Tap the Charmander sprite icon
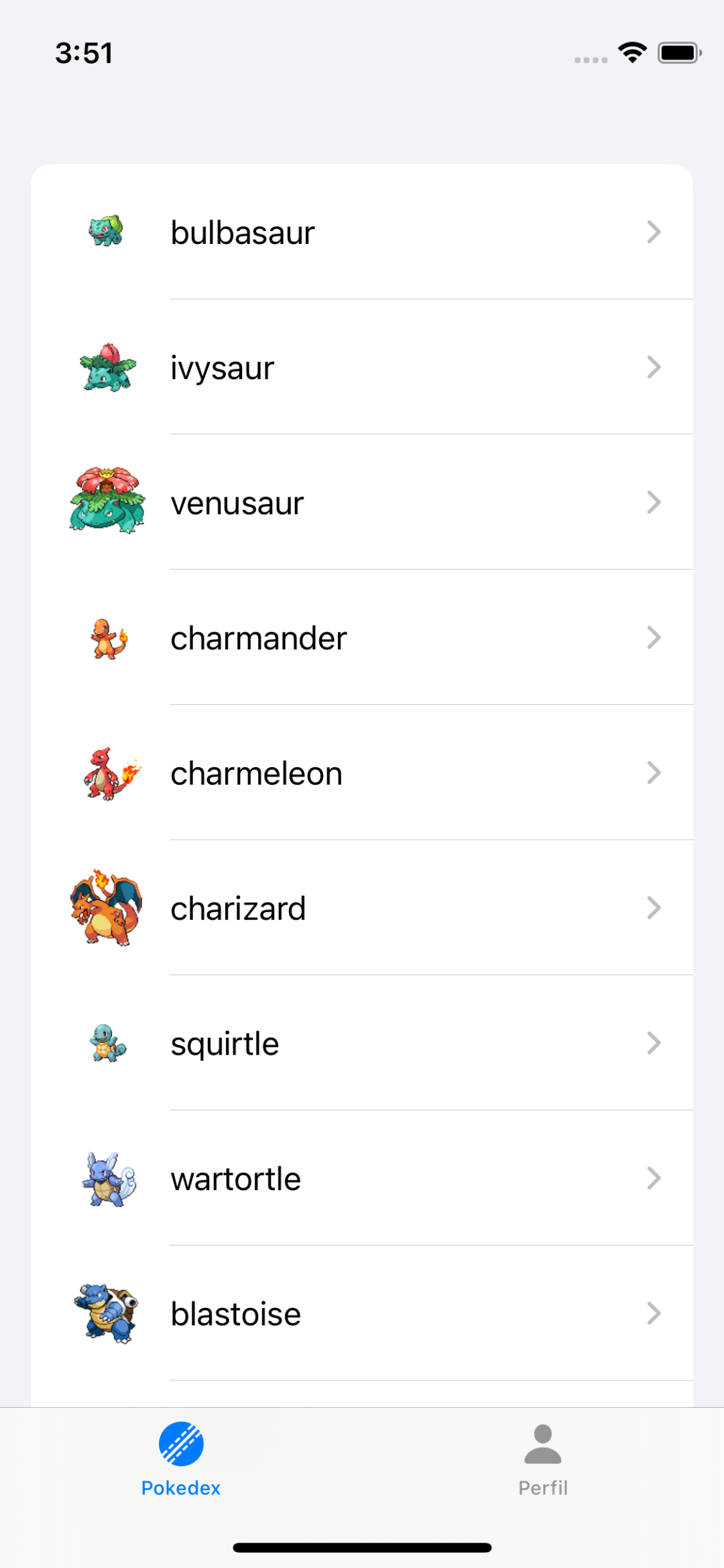 tap(109, 638)
